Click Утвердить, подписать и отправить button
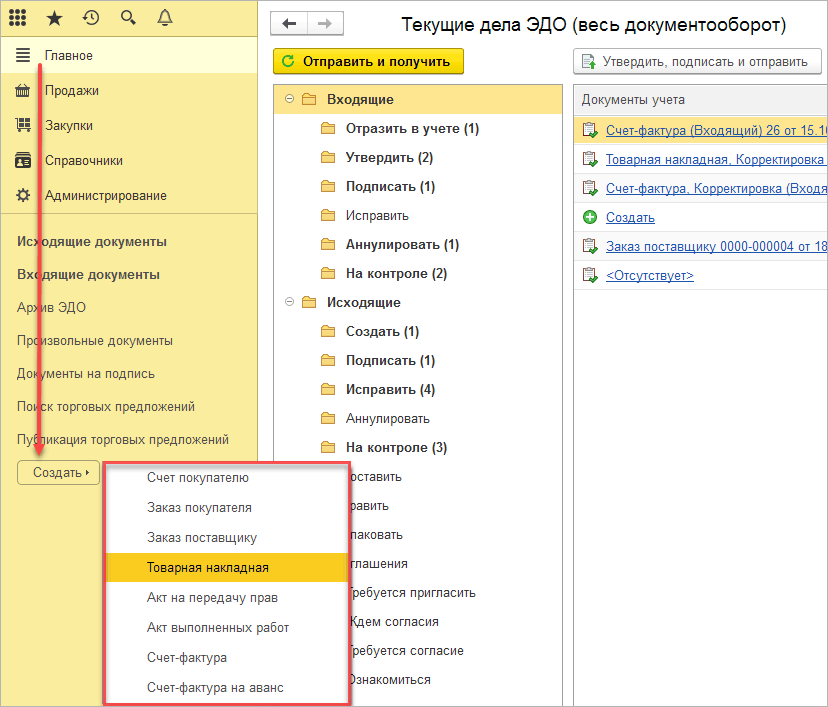The image size is (828, 707). [x=696, y=62]
